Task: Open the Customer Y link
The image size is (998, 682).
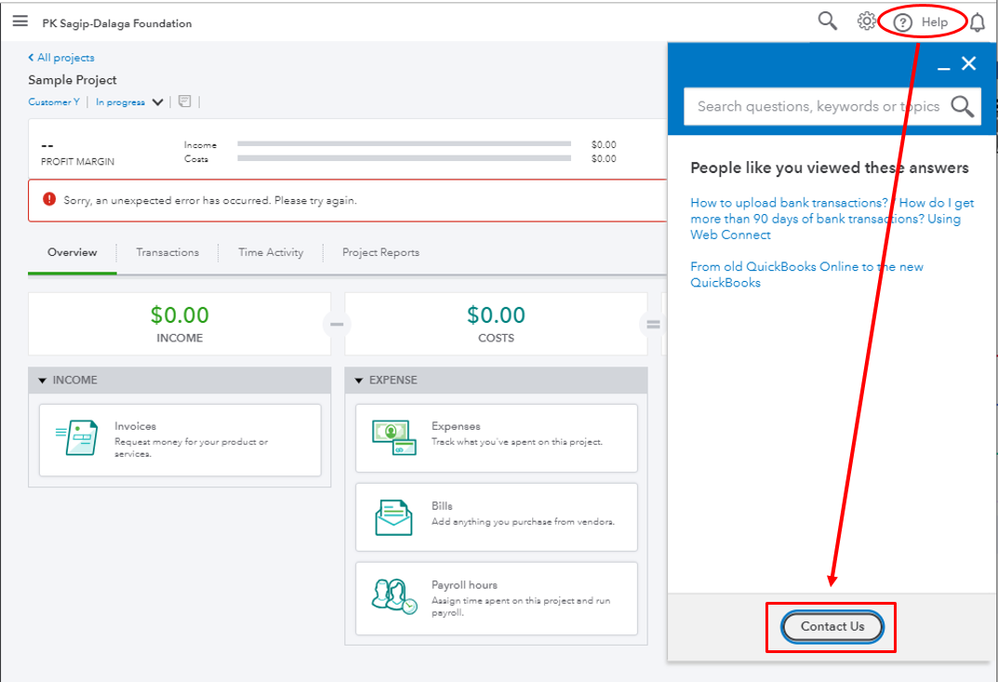Action: point(54,102)
